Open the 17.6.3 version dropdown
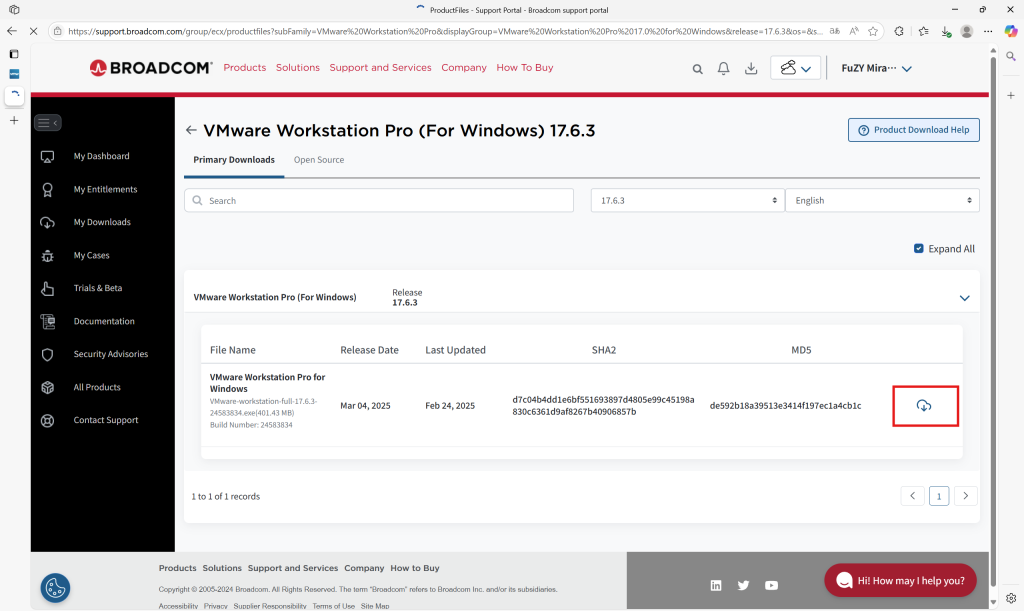This screenshot has height=611, width=1024. click(688, 200)
